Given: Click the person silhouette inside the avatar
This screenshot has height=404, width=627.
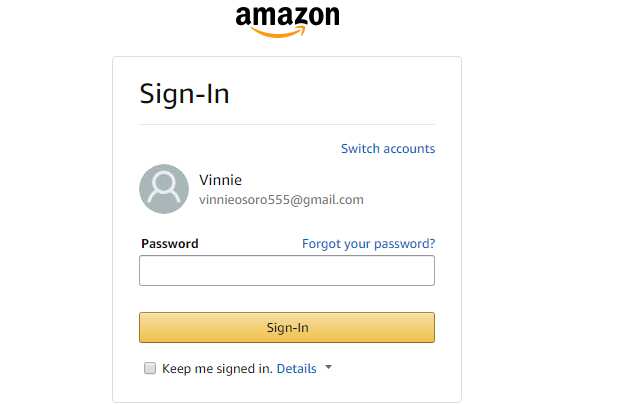Looking at the screenshot, I should coord(164,187).
